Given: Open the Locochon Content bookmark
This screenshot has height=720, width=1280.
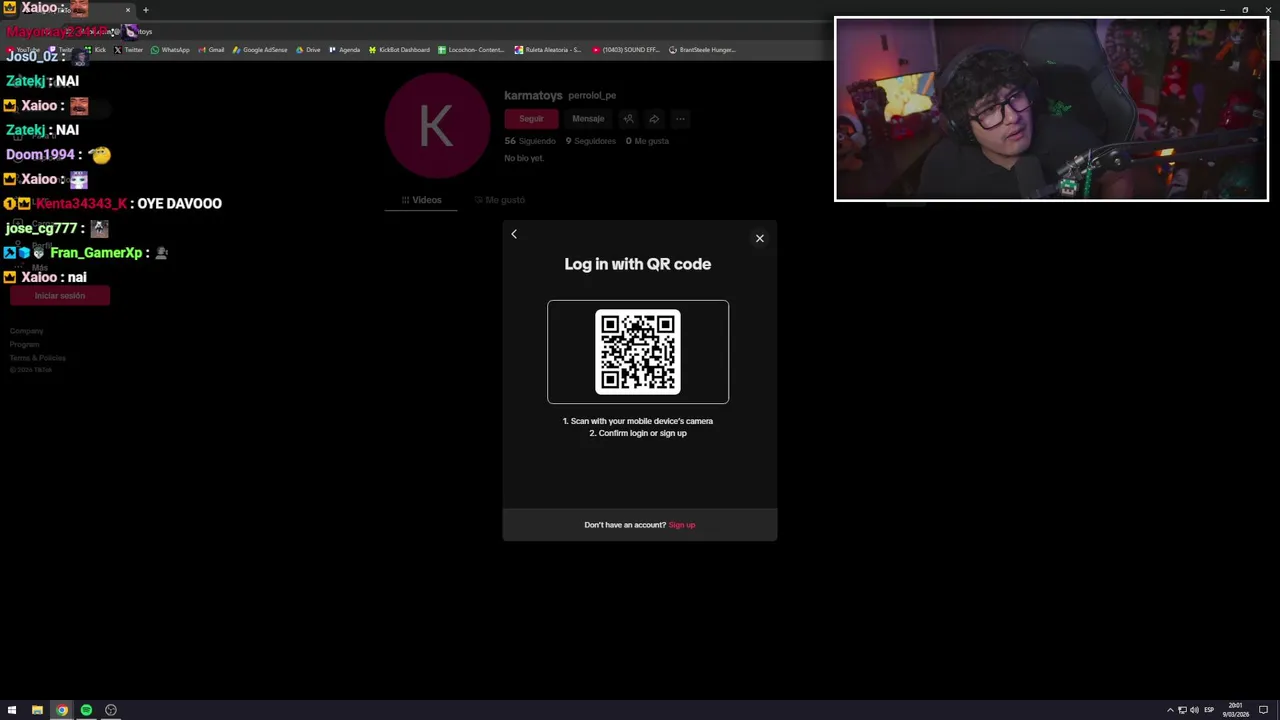Looking at the screenshot, I should pos(471,50).
